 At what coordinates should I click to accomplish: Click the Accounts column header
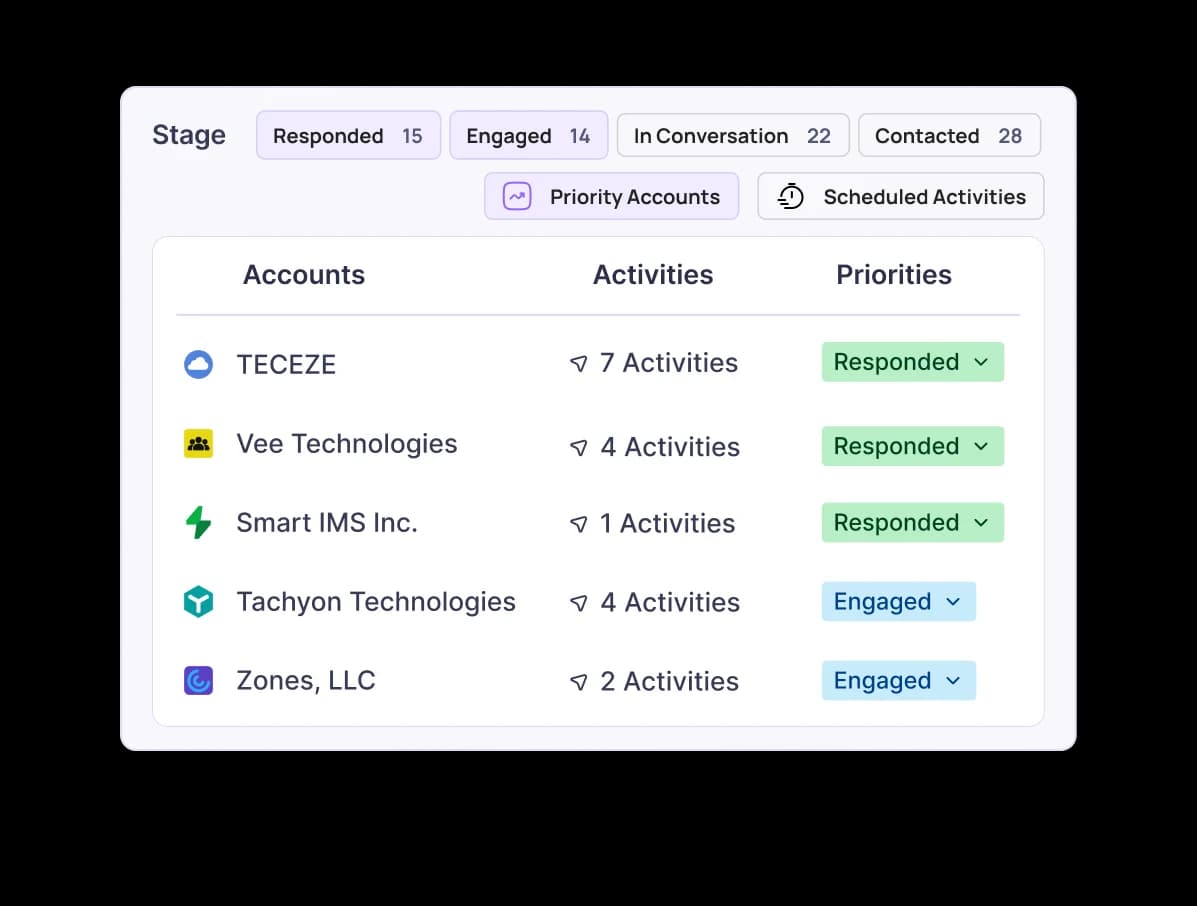(303, 275)
